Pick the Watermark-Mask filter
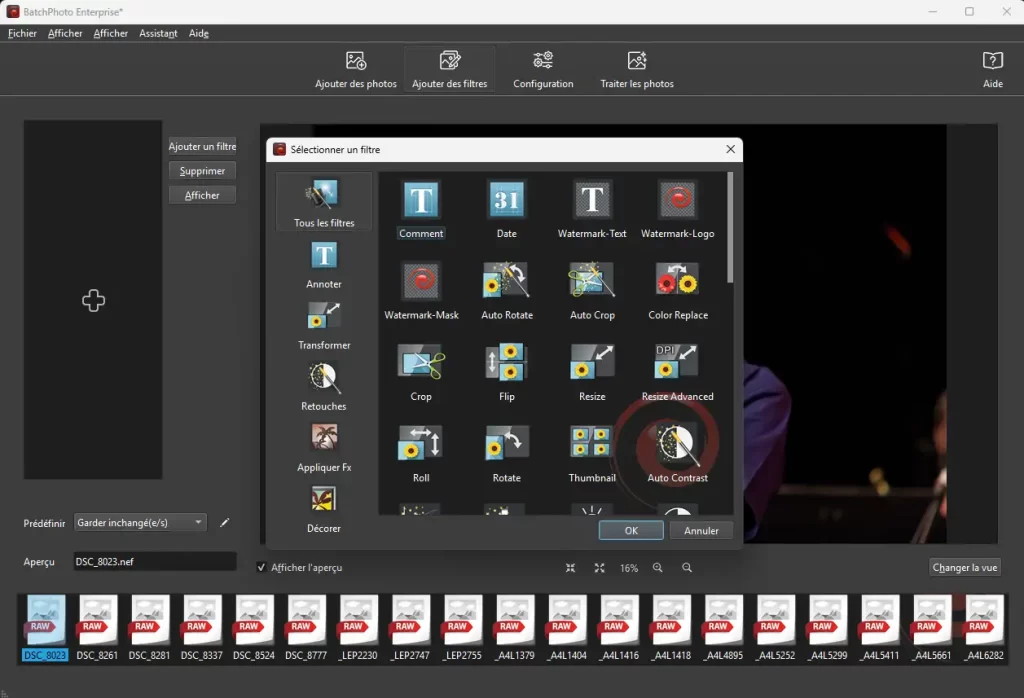The height and width of the screenshot is (698, 1024). coord(421,281)
